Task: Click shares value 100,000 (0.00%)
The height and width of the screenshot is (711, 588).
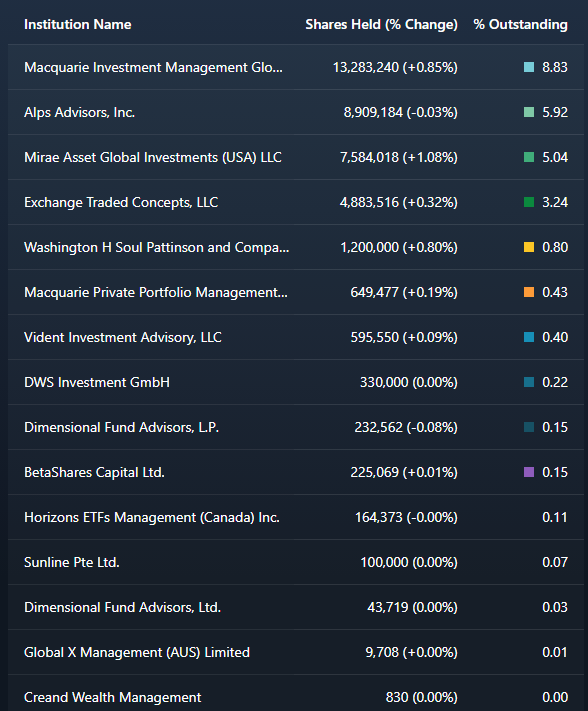Action: point(409,562)
